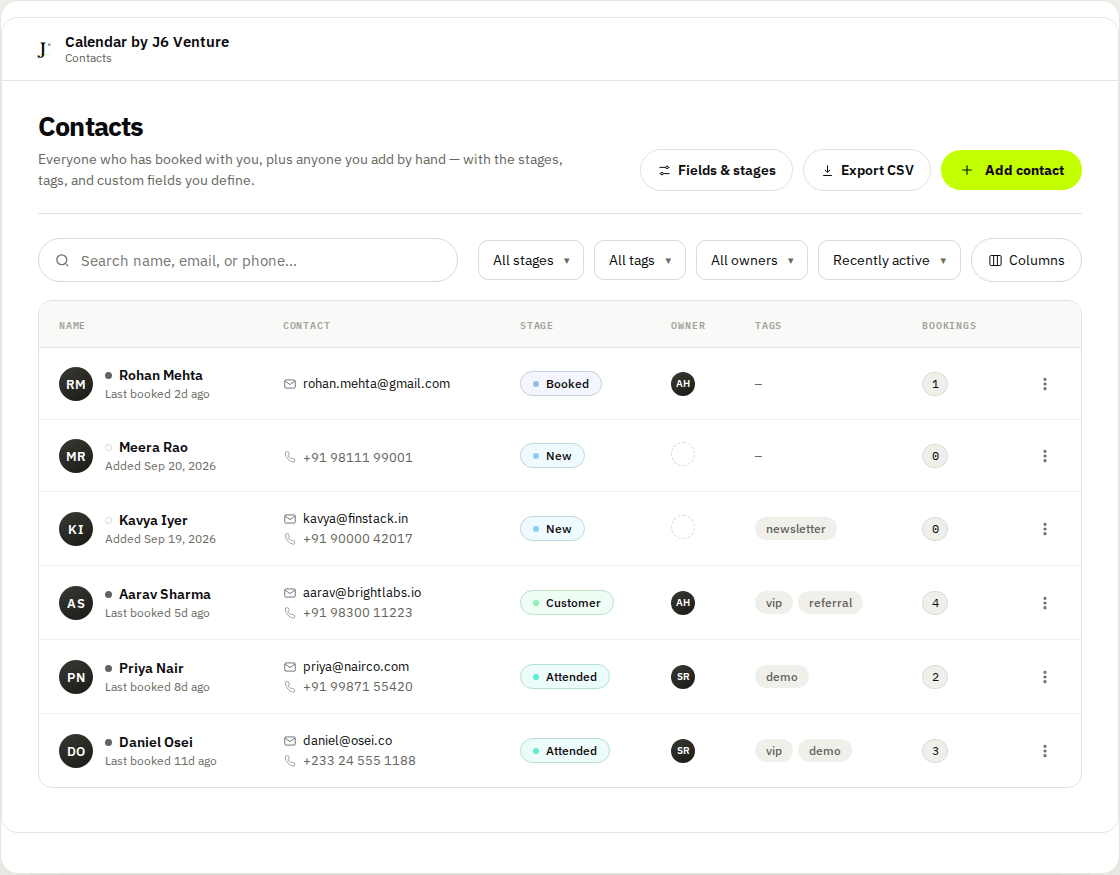Open Meera Rao contact name
Image resolution: width=1120 pixels, height=875 pixels.
point(154,447)
